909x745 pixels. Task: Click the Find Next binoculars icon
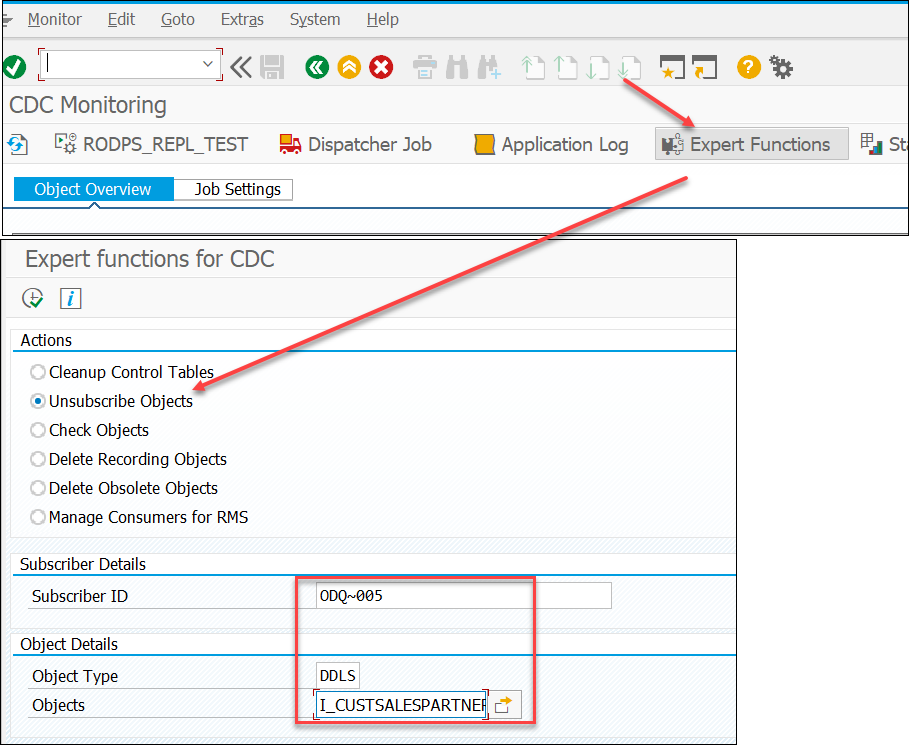tap(489, 67)
